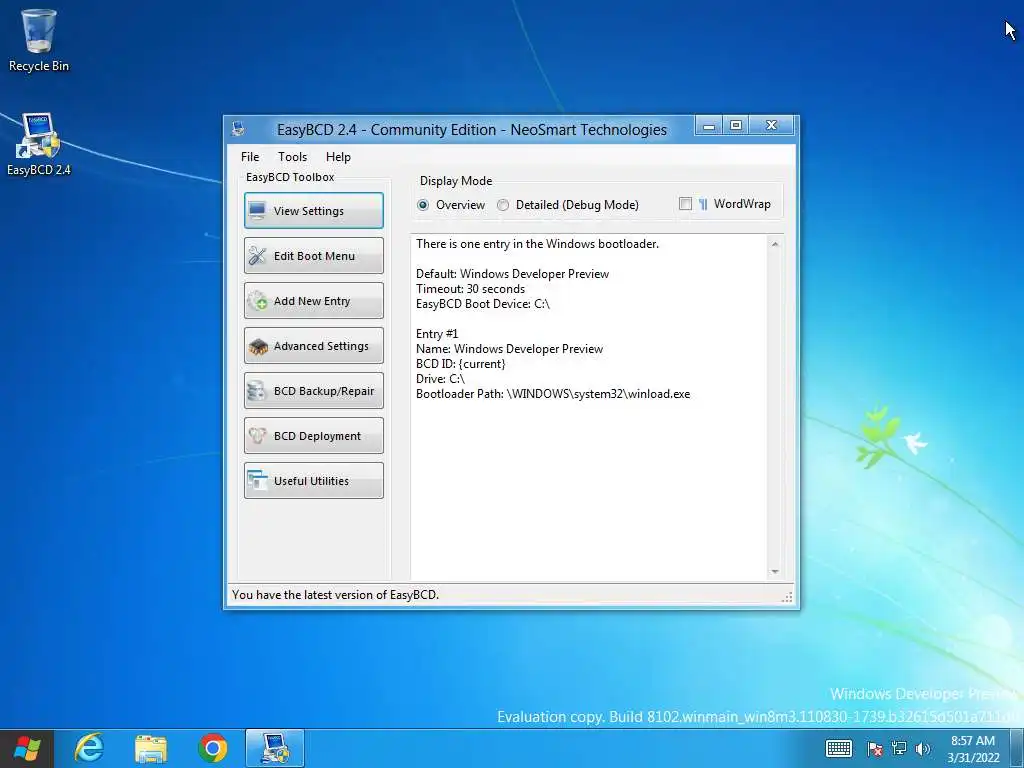This screenshot has width=1024, height=768.
Task: Click "There is one entry" bootloader line
Action: (x=537, y=244)
